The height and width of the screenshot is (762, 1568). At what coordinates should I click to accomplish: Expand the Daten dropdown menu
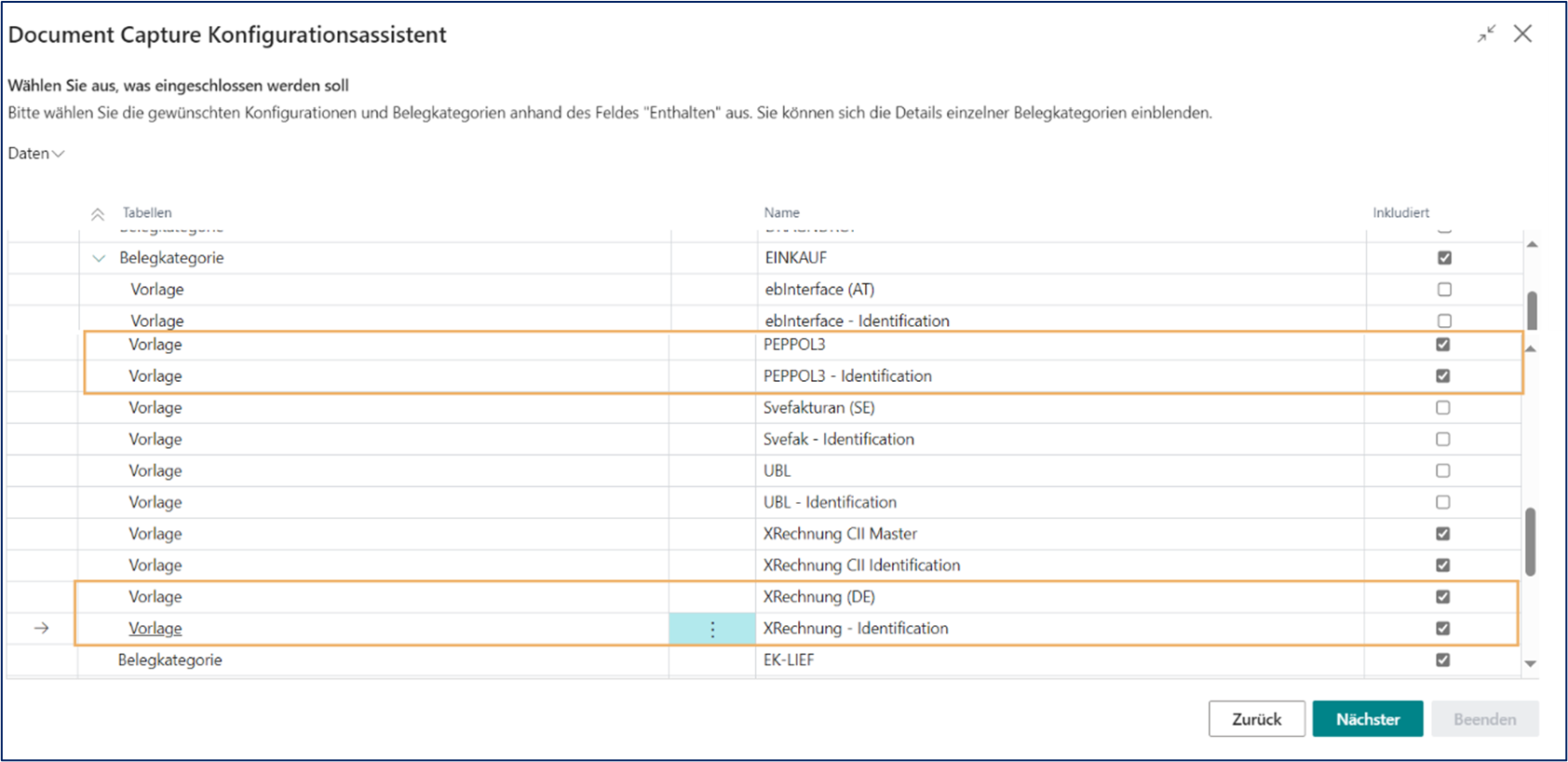point(36,154)
